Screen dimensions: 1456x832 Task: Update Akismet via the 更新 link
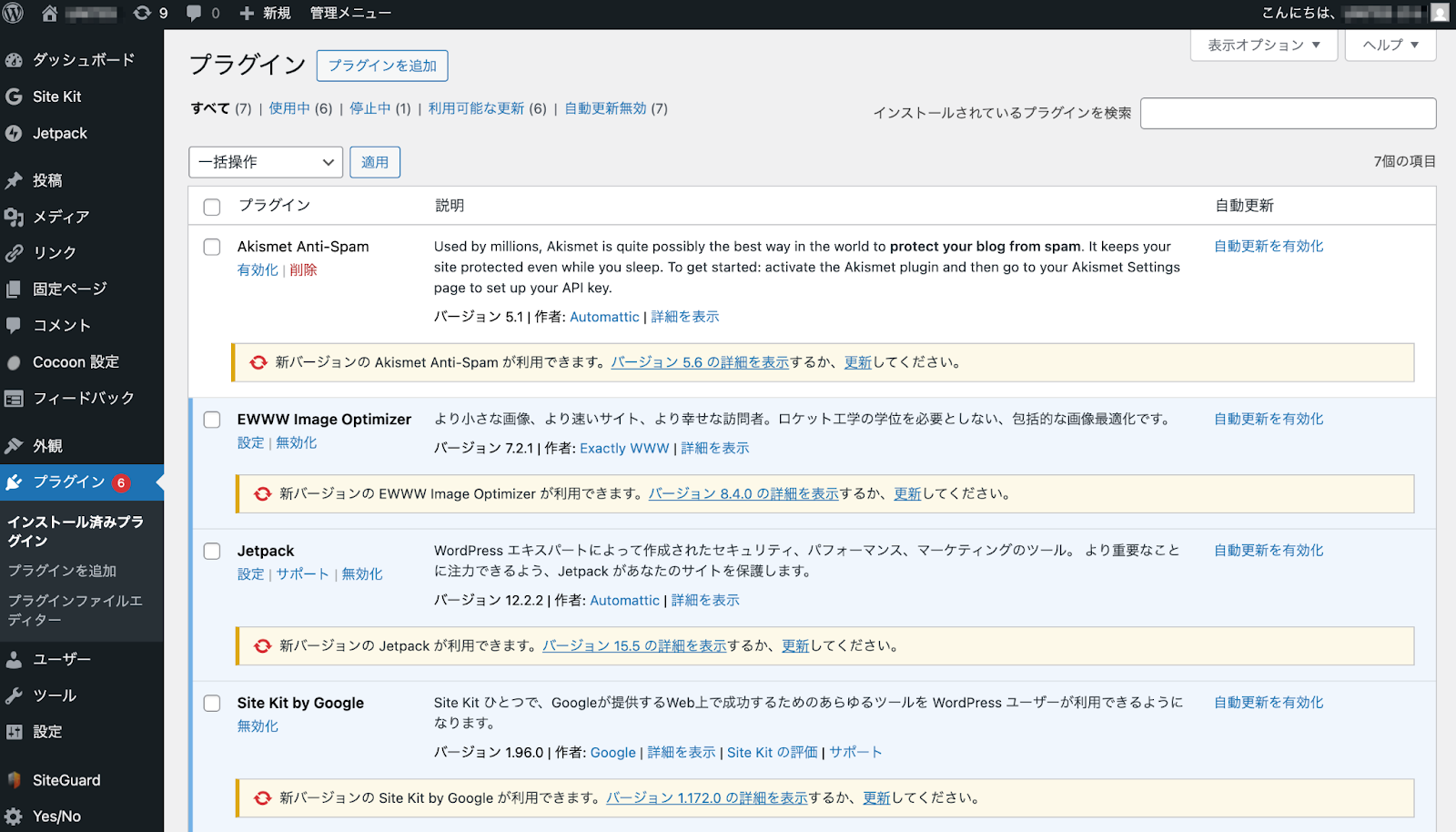pyautogui.click(x=858, y=361)
